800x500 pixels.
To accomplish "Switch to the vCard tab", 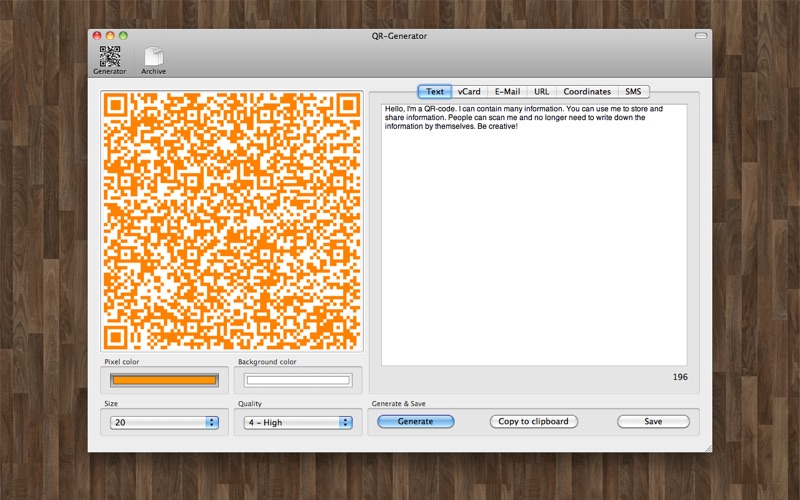I will 469,92.
